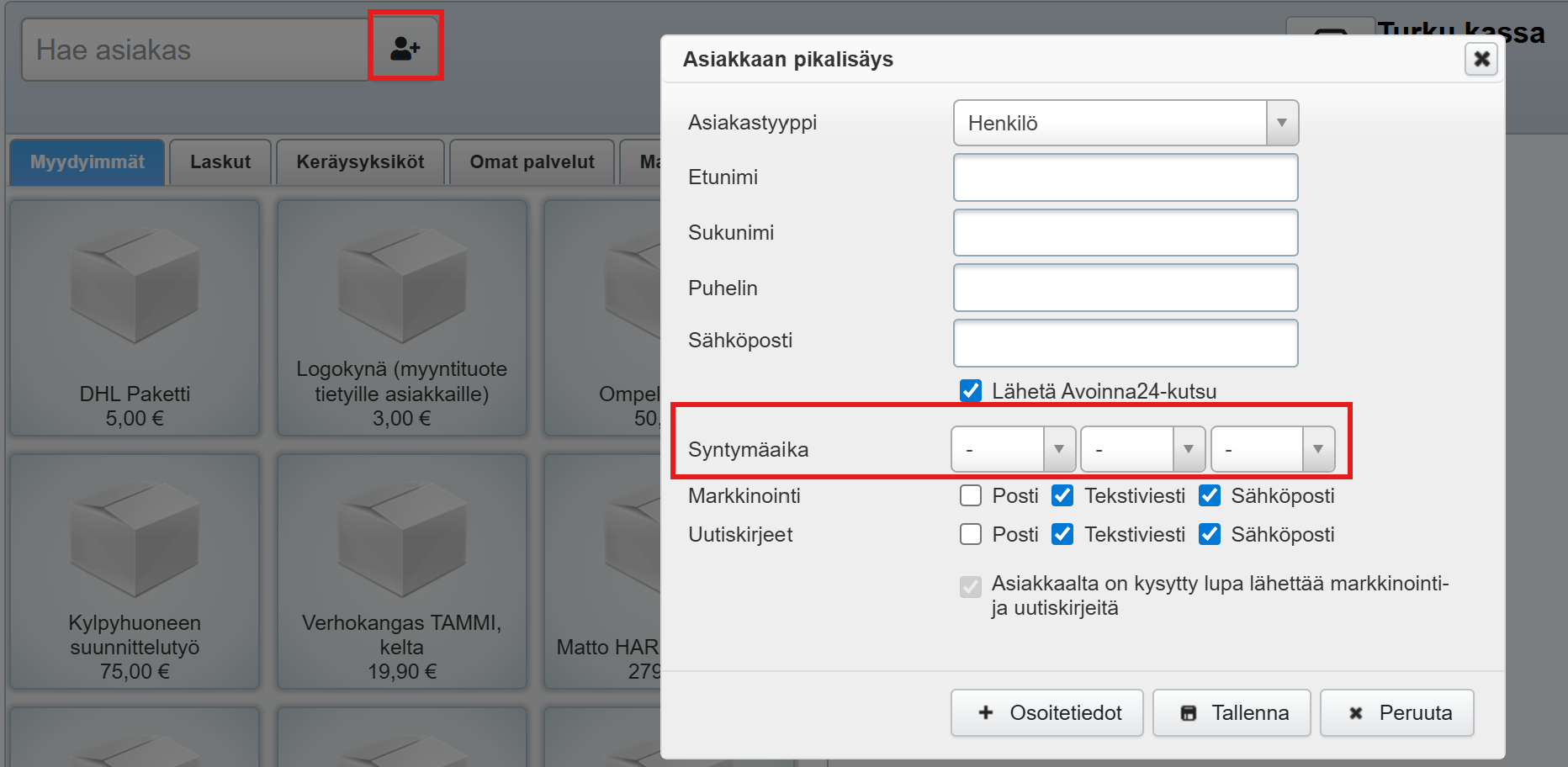Viewport: 1568px width, 767px height.
Task: Cancel with the Peruuta button
Action: [x=1397, y=713]
